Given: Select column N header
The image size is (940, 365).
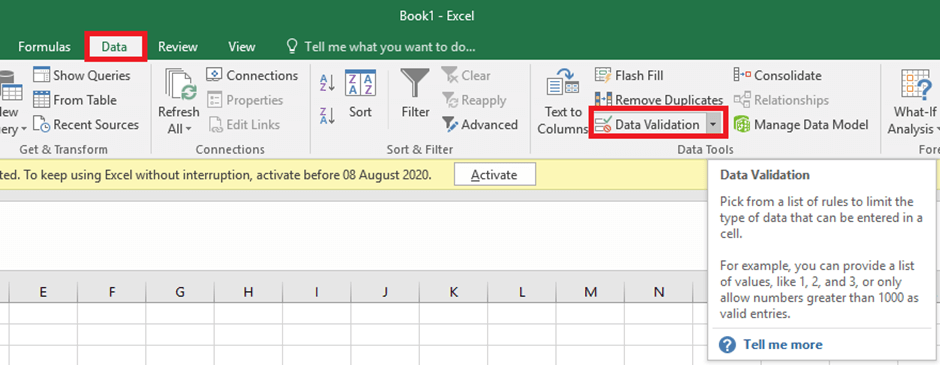Looking at the screenshot, I should pos(659,292).
